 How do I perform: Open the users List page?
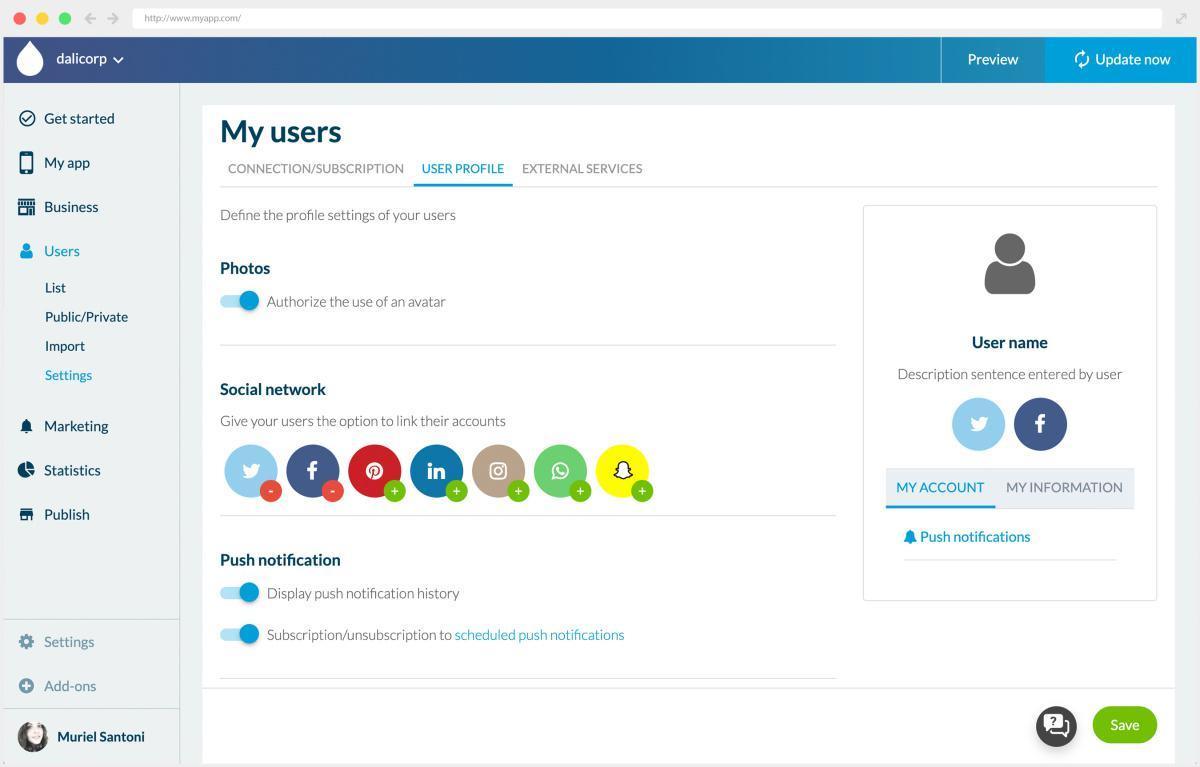click(x=55, y=288)
